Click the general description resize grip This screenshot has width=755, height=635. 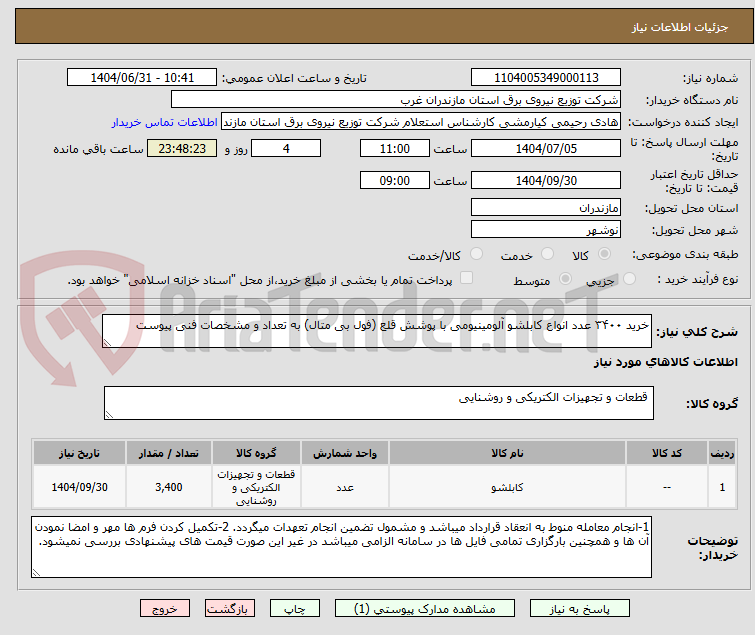coord(107,343)
